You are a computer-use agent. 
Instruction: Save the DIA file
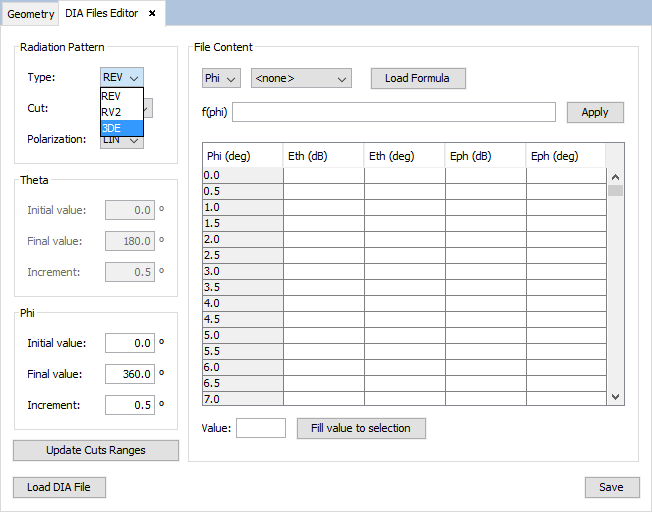point(611,487)
